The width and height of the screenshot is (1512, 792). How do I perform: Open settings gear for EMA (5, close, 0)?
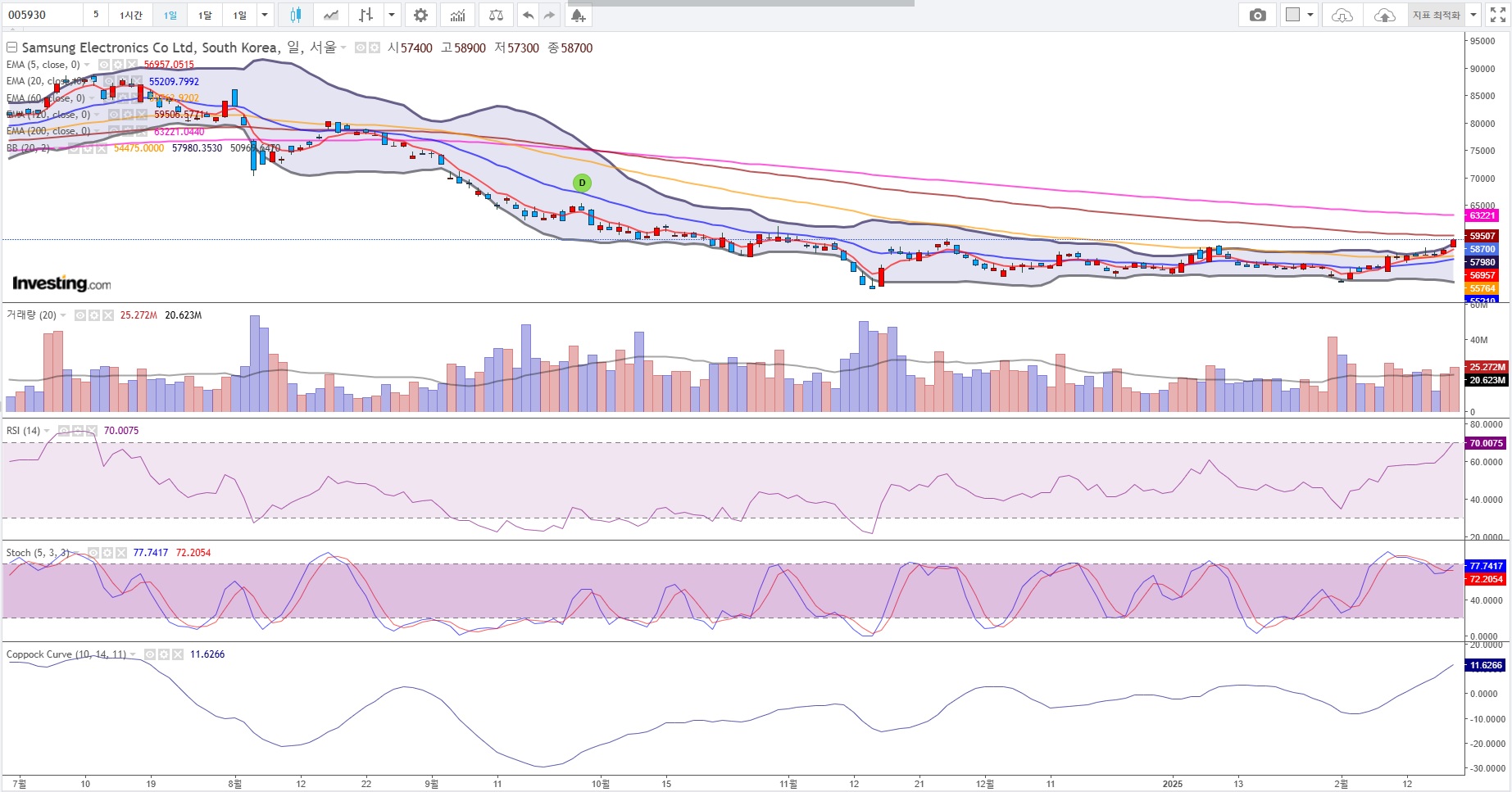pyautogui.click(x=117, y=65)
